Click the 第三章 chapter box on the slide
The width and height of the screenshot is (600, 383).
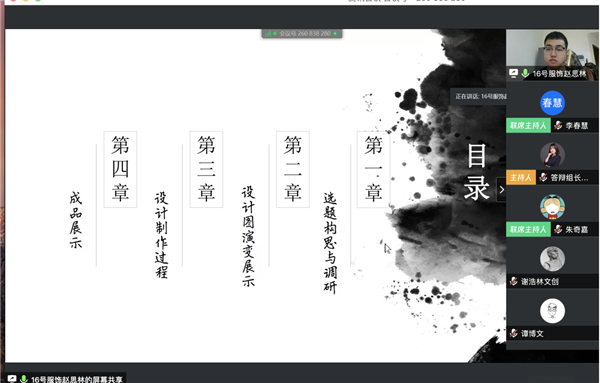[206, 169]
